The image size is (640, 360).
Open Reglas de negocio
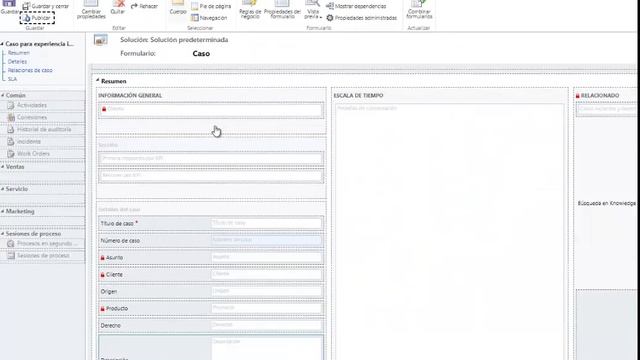250,10
